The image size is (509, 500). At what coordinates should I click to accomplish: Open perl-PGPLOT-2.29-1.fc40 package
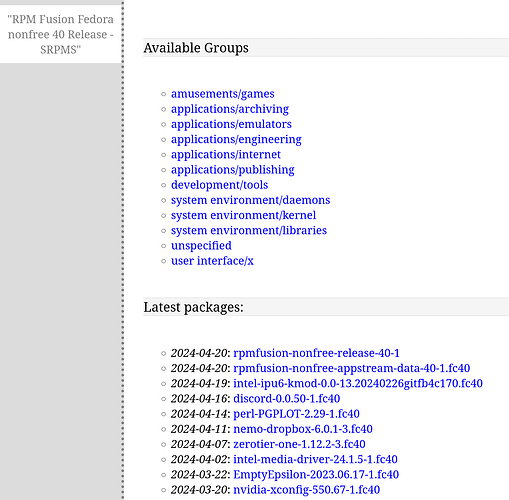(296, 414)
